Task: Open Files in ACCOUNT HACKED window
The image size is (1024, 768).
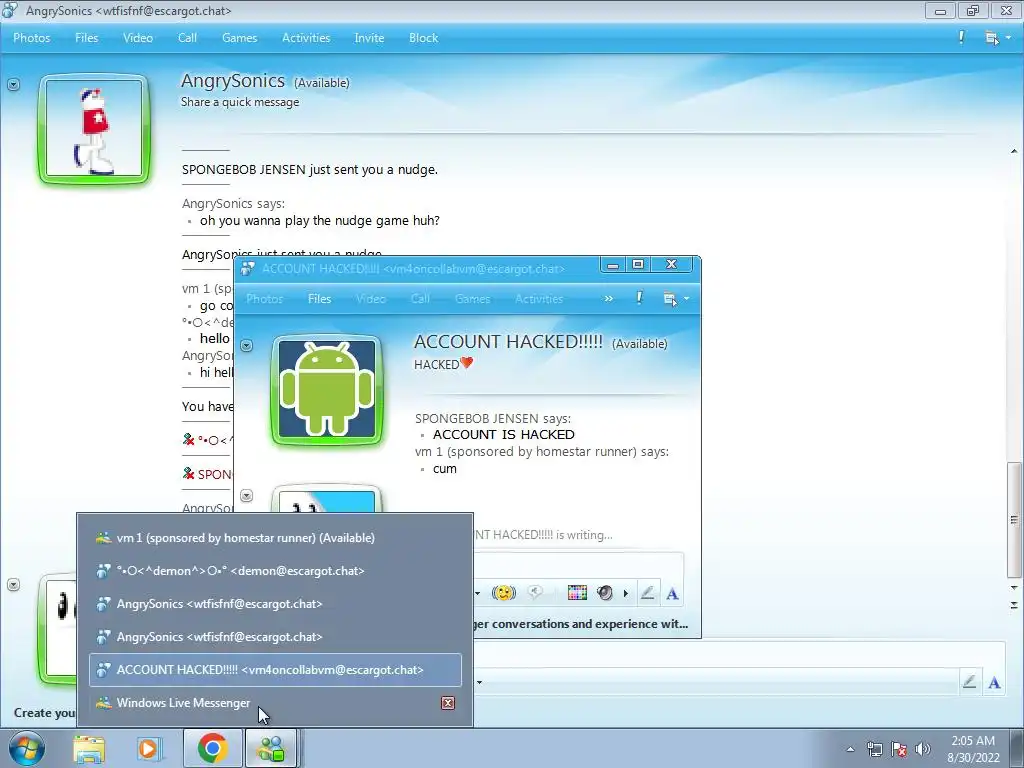Action: point(319,298)
